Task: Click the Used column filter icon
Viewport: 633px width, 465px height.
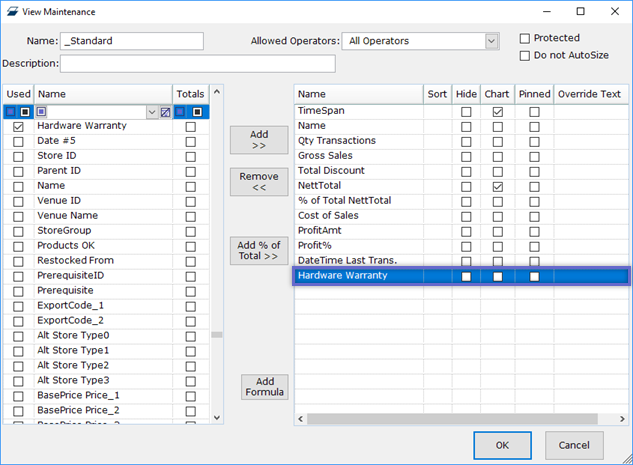Action: click(x=11, y=112)
